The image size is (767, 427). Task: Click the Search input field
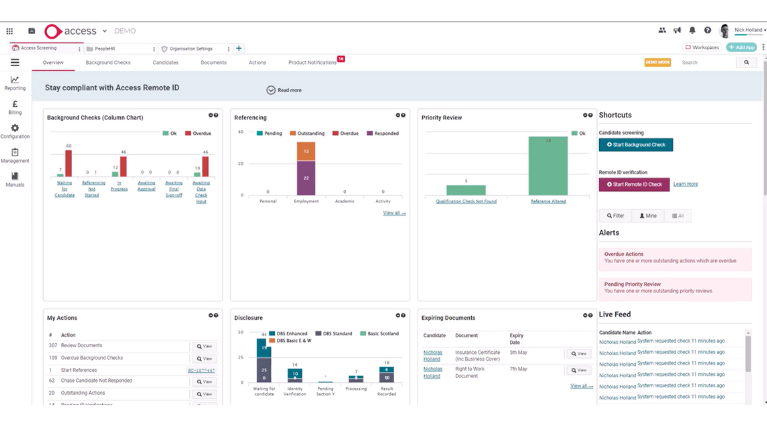[x=706, y=63]
